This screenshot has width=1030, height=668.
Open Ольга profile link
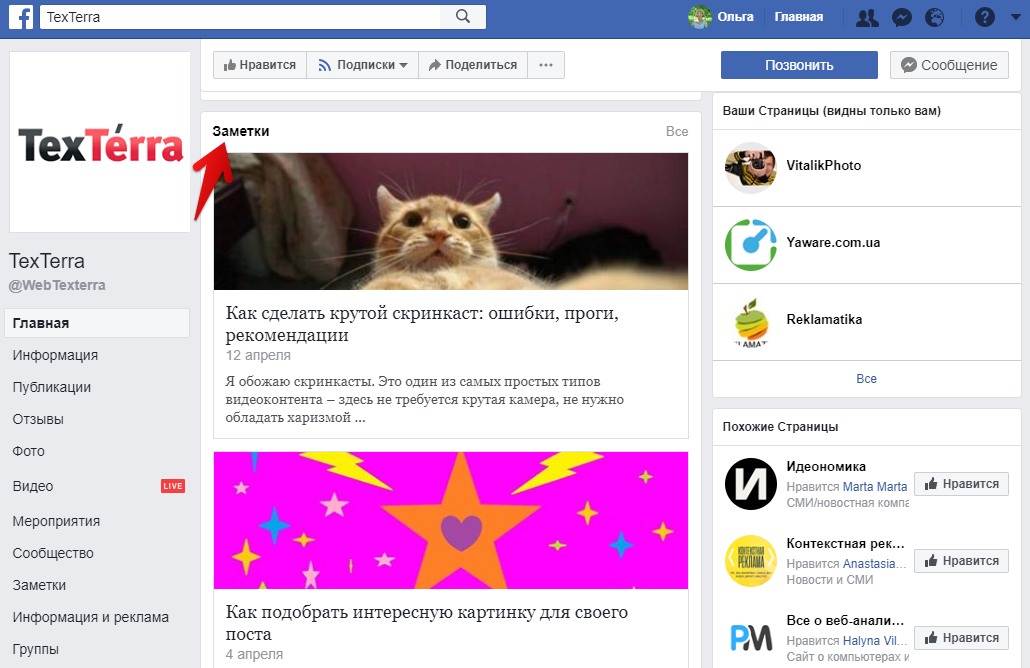tap(735, 17)
